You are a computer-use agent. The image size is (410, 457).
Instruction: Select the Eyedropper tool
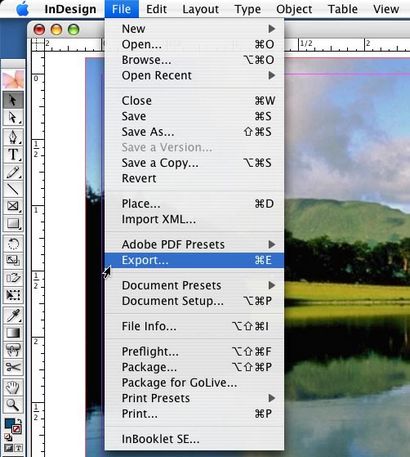(13, 315)
